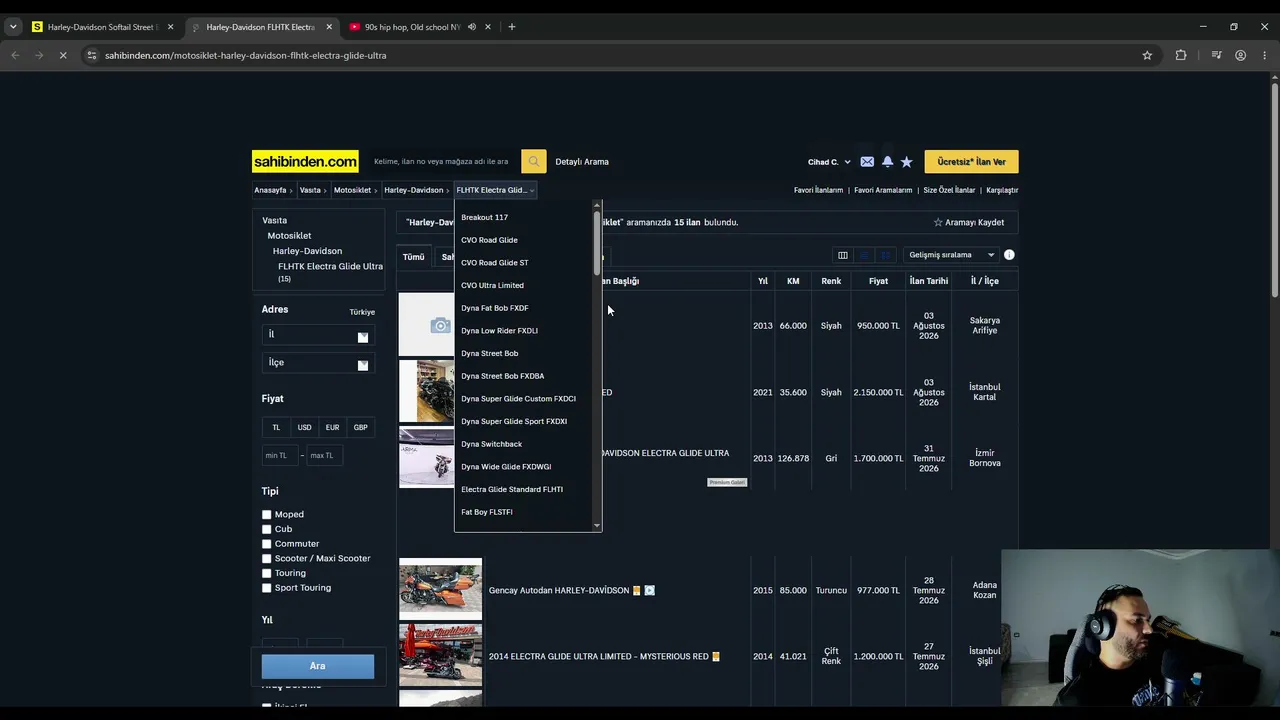Switch to grid gallery view icon
1280x720 pixels.
[x=886, y=255]
